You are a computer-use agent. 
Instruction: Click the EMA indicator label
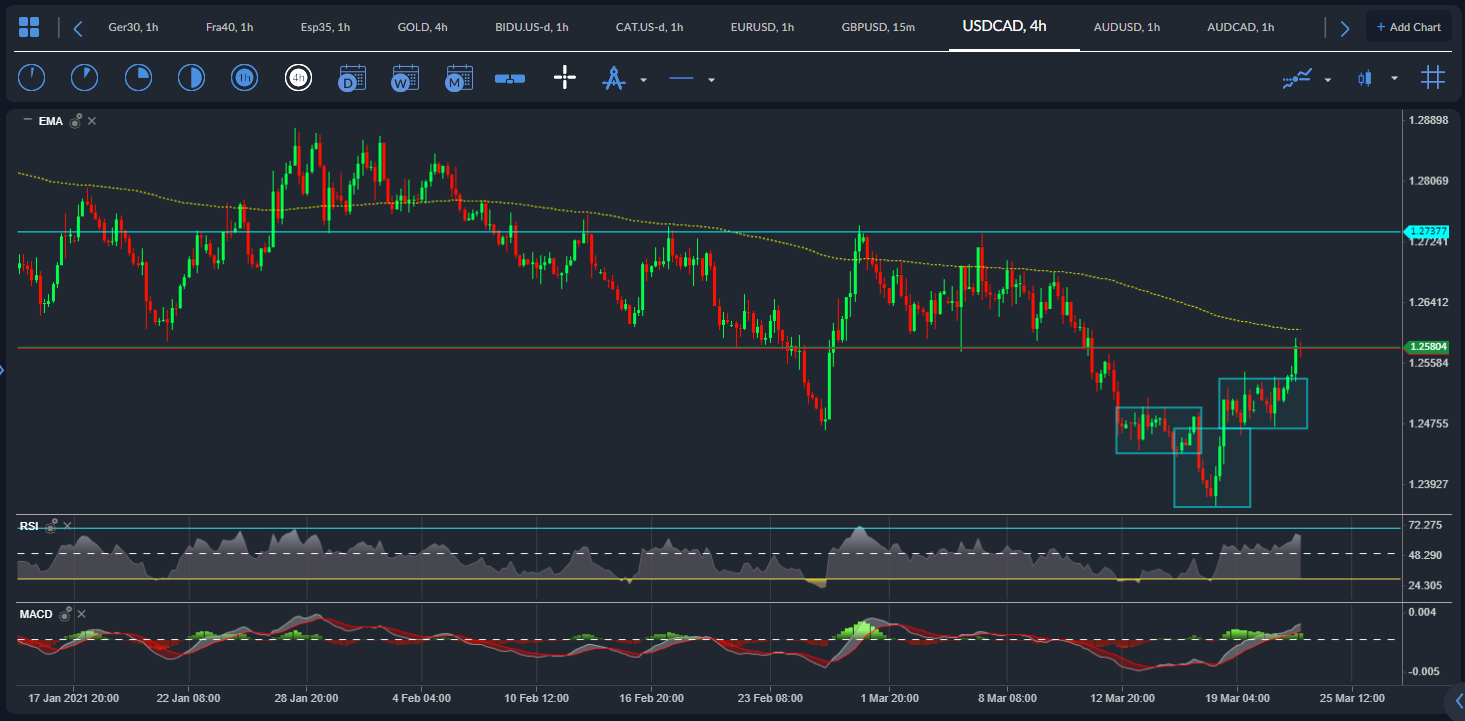[51, 121]
